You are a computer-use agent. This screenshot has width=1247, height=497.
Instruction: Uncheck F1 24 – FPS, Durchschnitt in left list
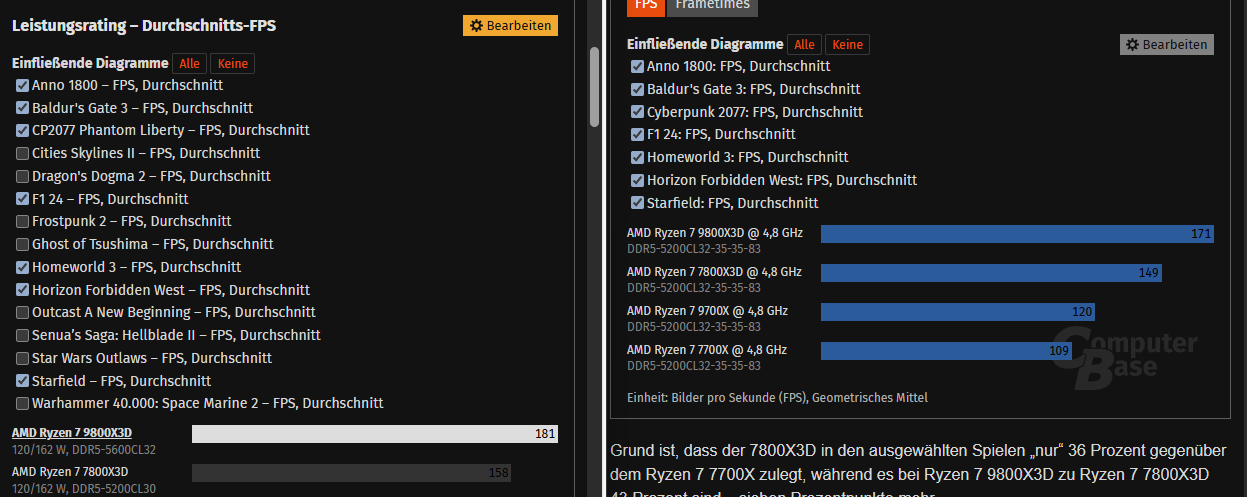pos(22,199)
